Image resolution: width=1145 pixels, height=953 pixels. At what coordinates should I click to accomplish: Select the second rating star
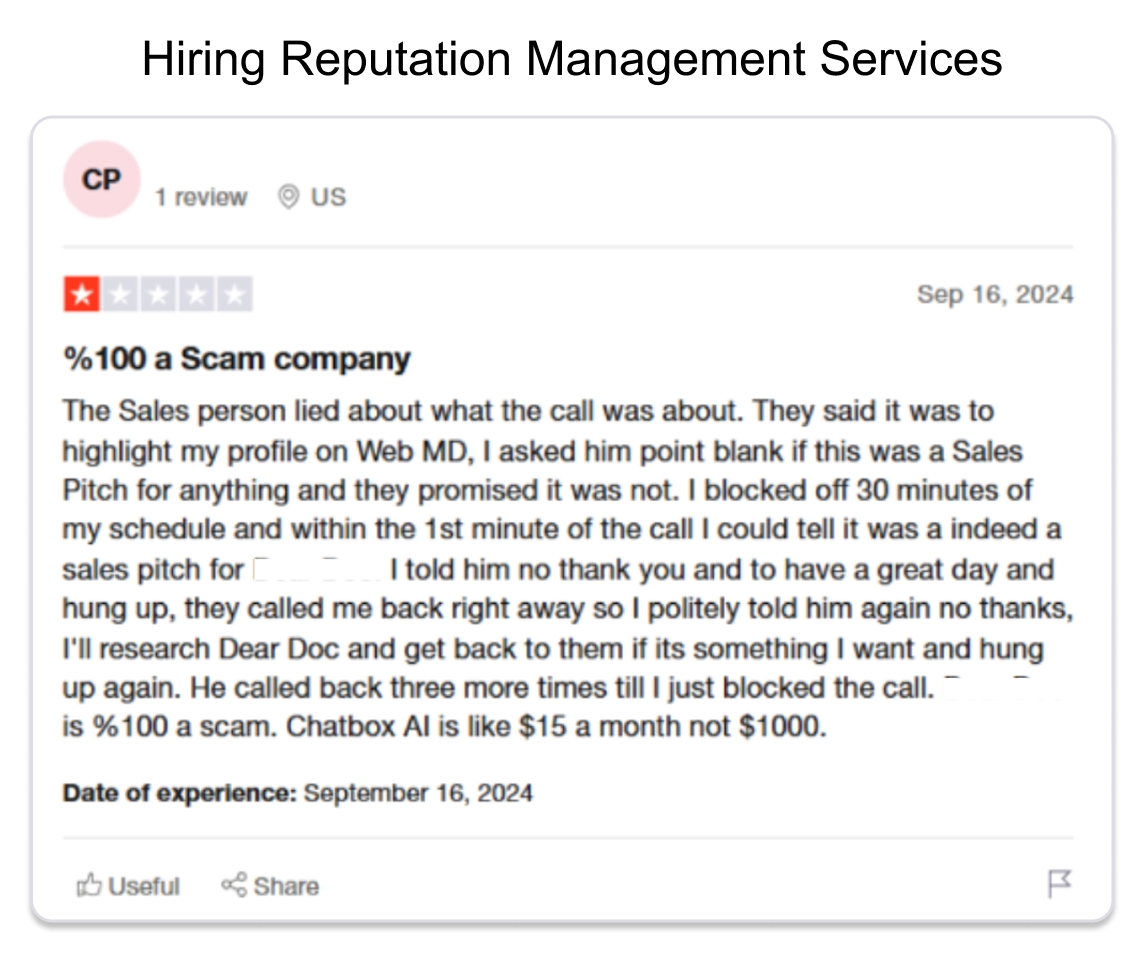tap(120, 295)
